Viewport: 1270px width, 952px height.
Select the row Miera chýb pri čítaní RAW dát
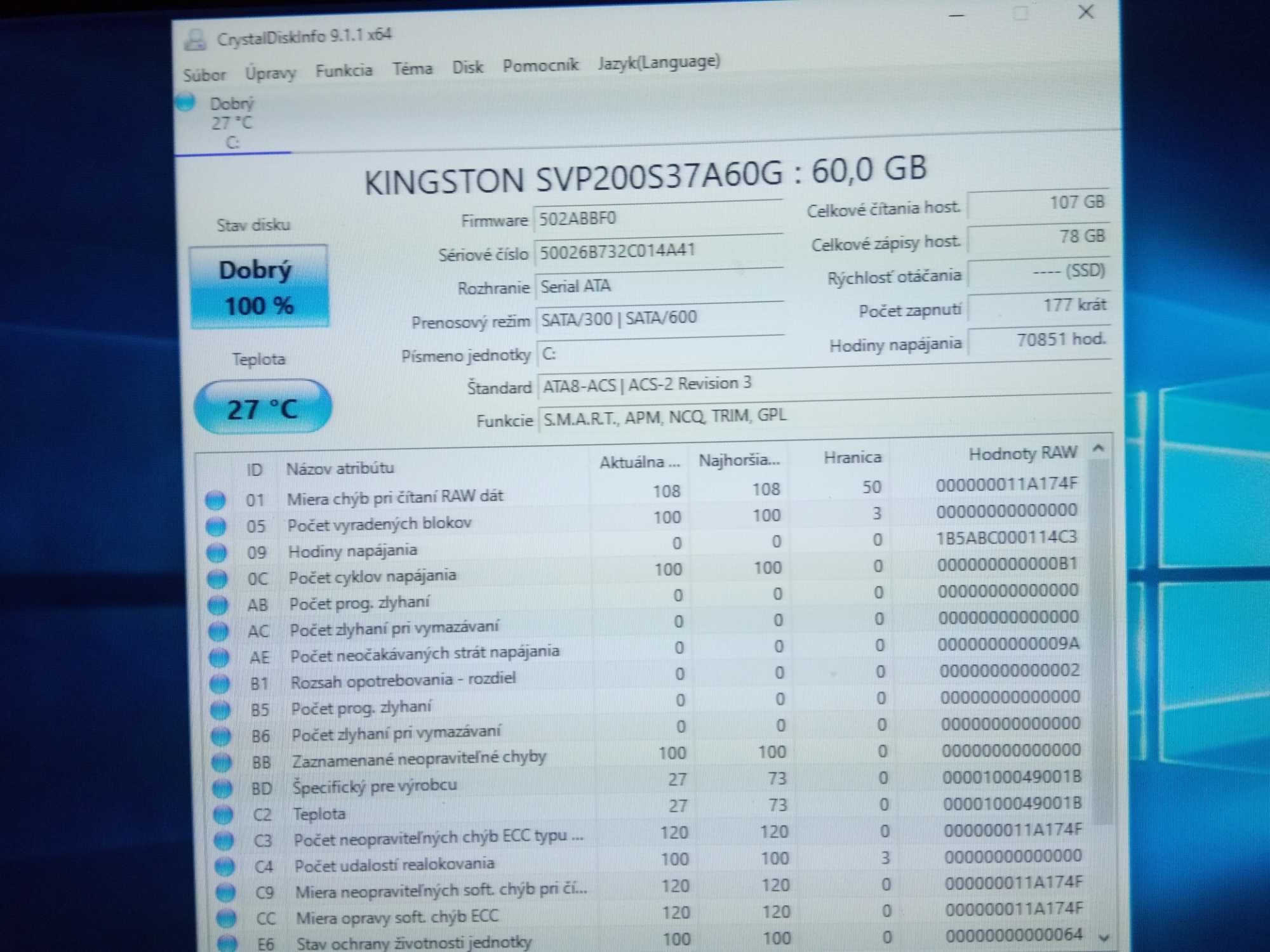pyautogui.click(x=643, y=492)
